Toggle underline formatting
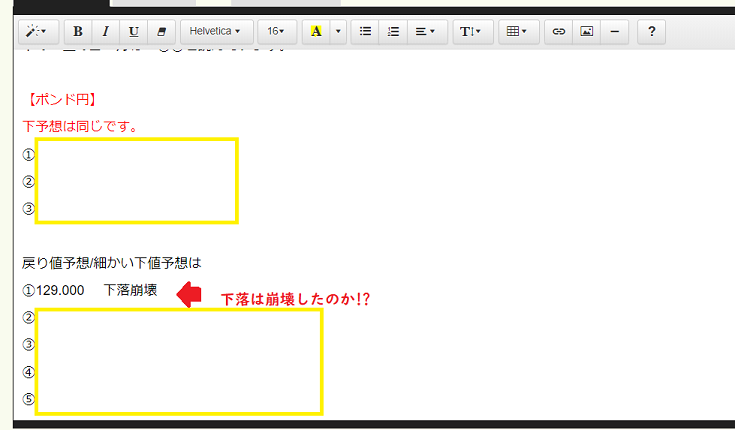The height and width of the screenshot is (430, 735). (134, 31)
